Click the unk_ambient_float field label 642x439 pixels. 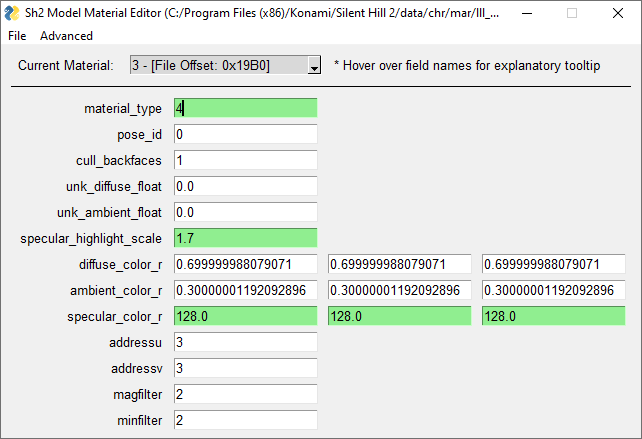(109, 213)
